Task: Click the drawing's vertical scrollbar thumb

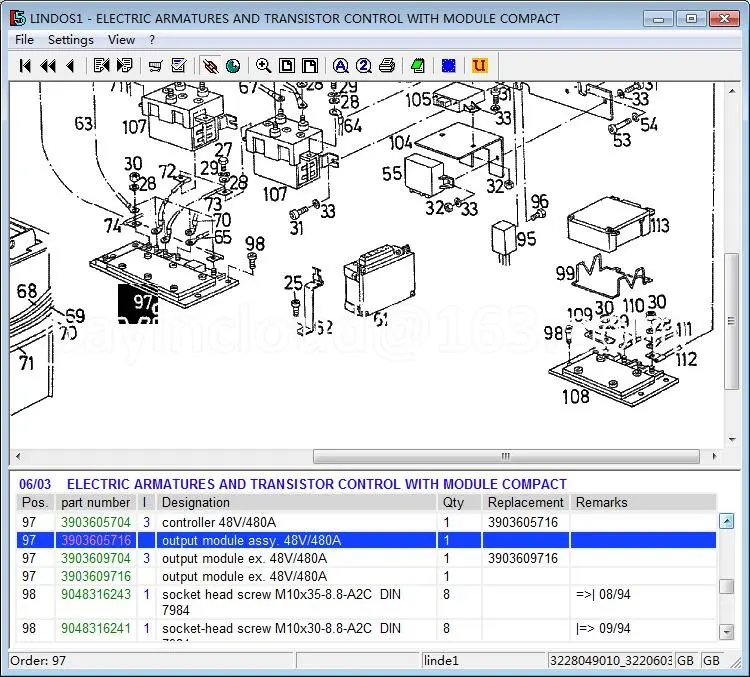Action: point(732,321)
